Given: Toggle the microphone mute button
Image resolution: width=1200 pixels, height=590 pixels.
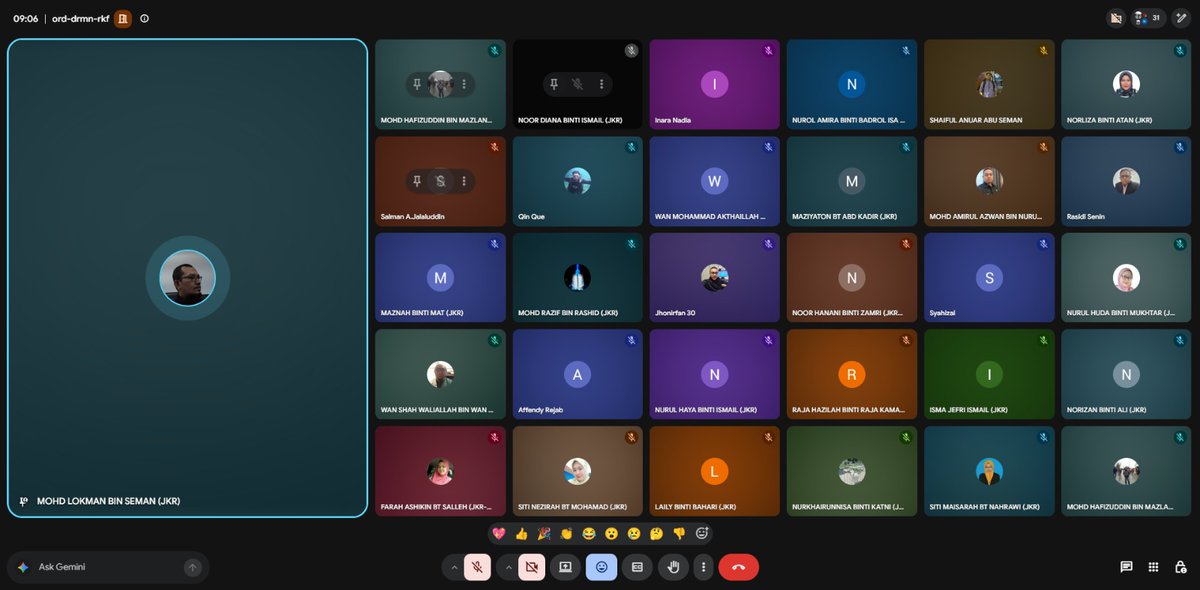Looking at the screenshot, I should point(478,567).
